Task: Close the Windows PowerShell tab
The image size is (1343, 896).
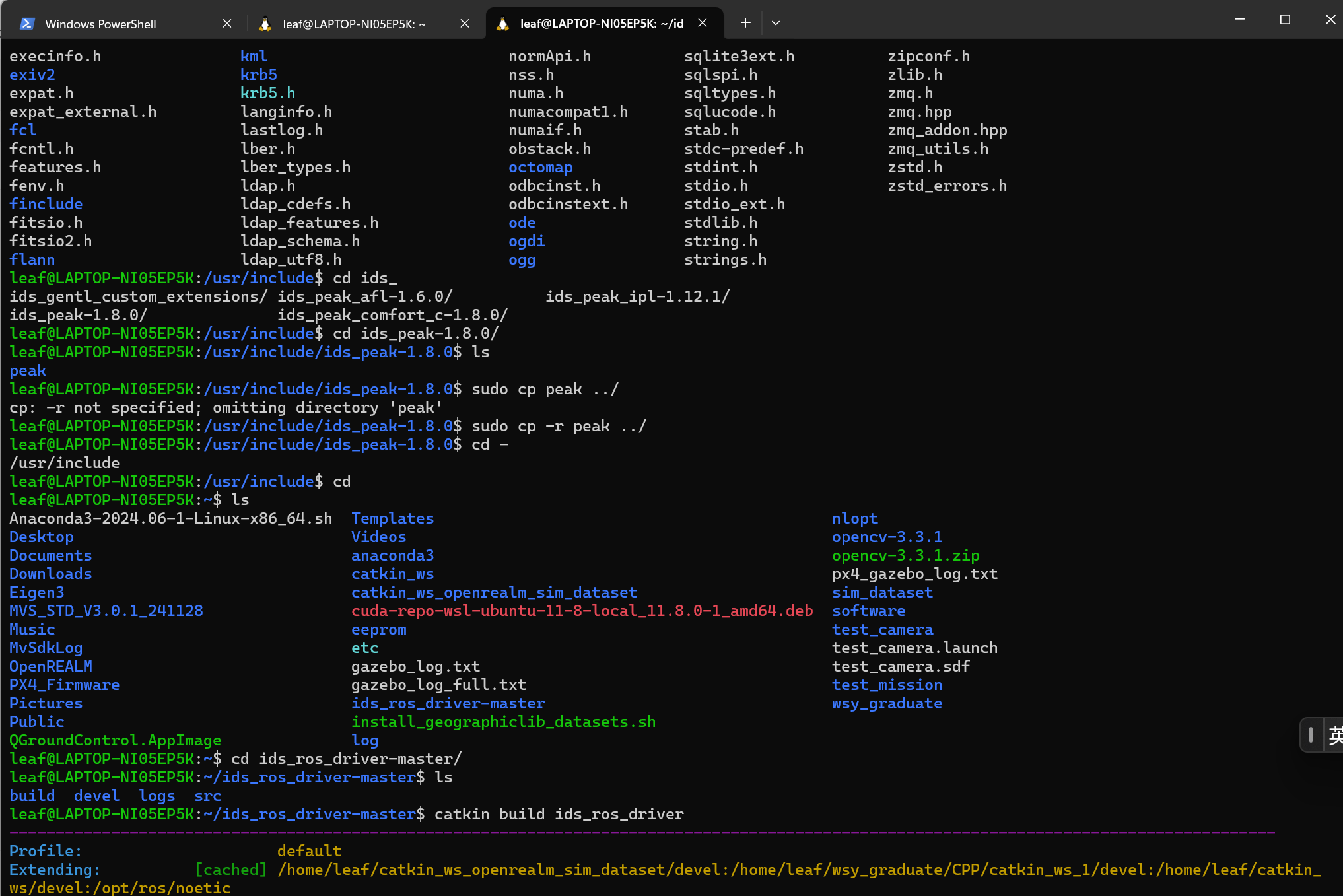Action: [227, 24]
